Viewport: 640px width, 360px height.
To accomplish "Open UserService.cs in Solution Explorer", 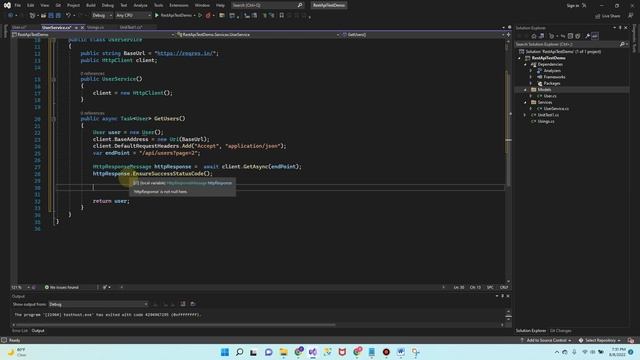I will pyautogui.click(x=556, y=109).
